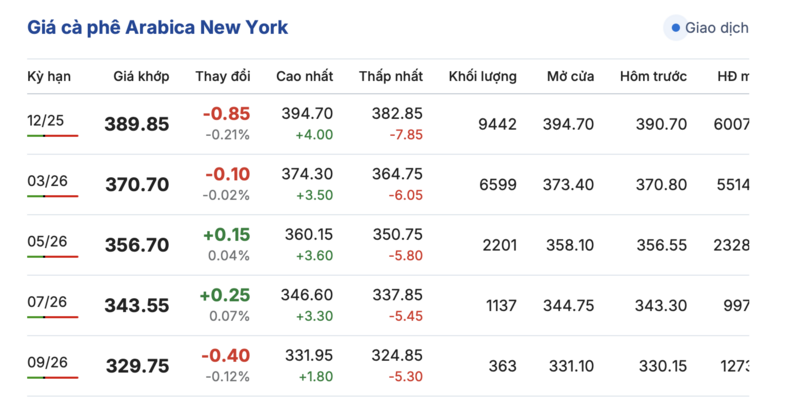The height and width of the screenshot is (412, 800).
Task: Open the 03/26 contract term
Action: [x=46, y=181]
